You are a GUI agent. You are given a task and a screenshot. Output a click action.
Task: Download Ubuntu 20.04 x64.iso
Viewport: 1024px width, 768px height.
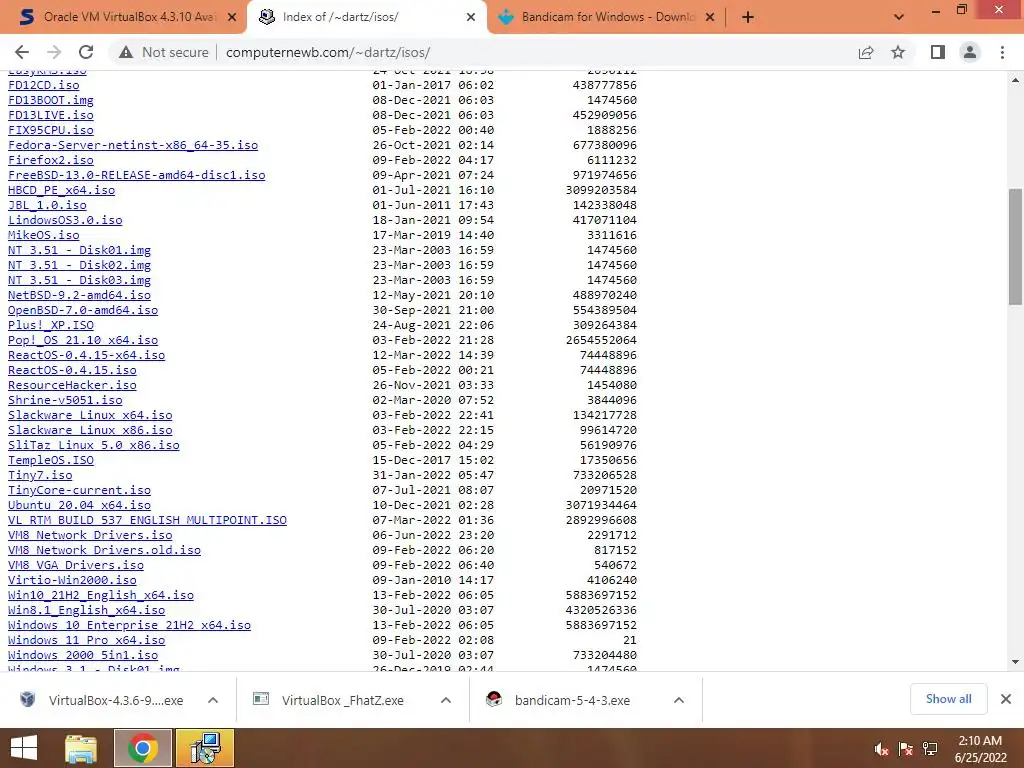[80, 505]
